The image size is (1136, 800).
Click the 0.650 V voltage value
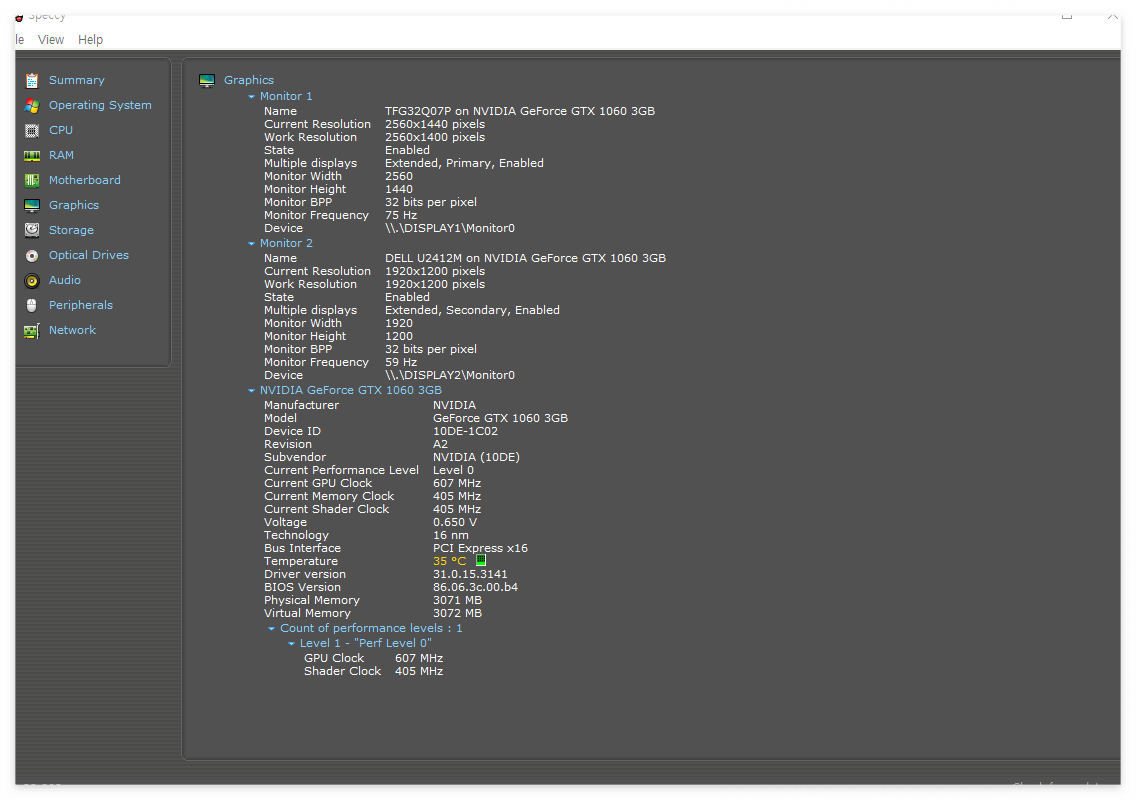(x=455, y=522)
